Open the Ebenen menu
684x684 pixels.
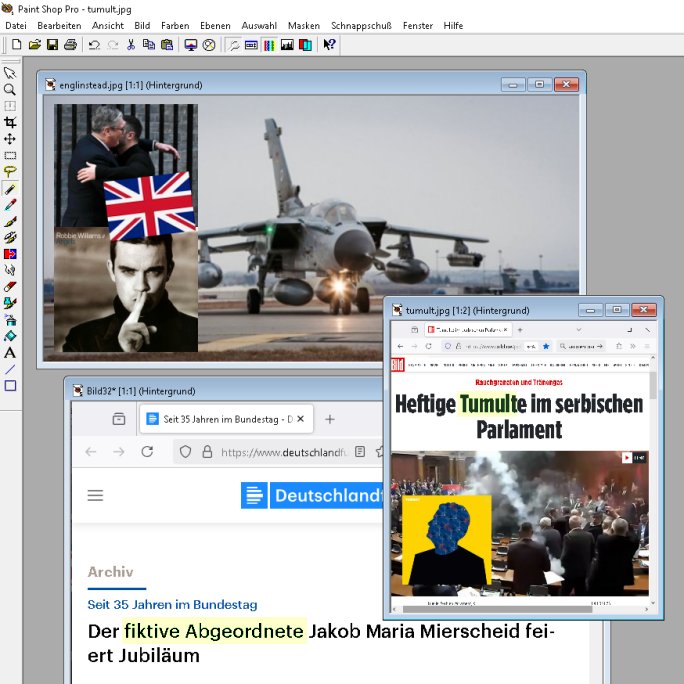[x=214, y=25]
